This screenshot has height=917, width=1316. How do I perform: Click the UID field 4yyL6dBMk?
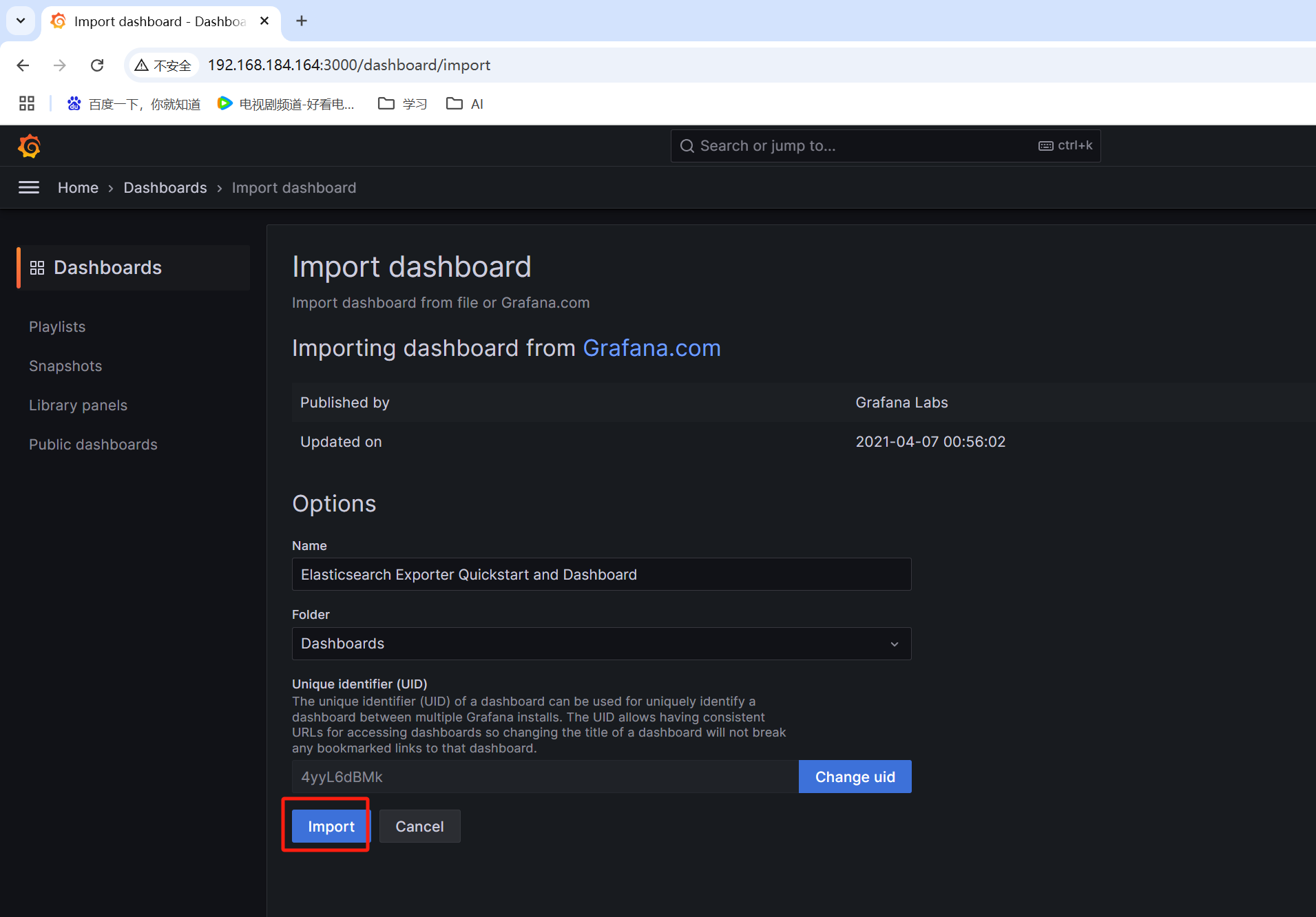click(545, 777)
